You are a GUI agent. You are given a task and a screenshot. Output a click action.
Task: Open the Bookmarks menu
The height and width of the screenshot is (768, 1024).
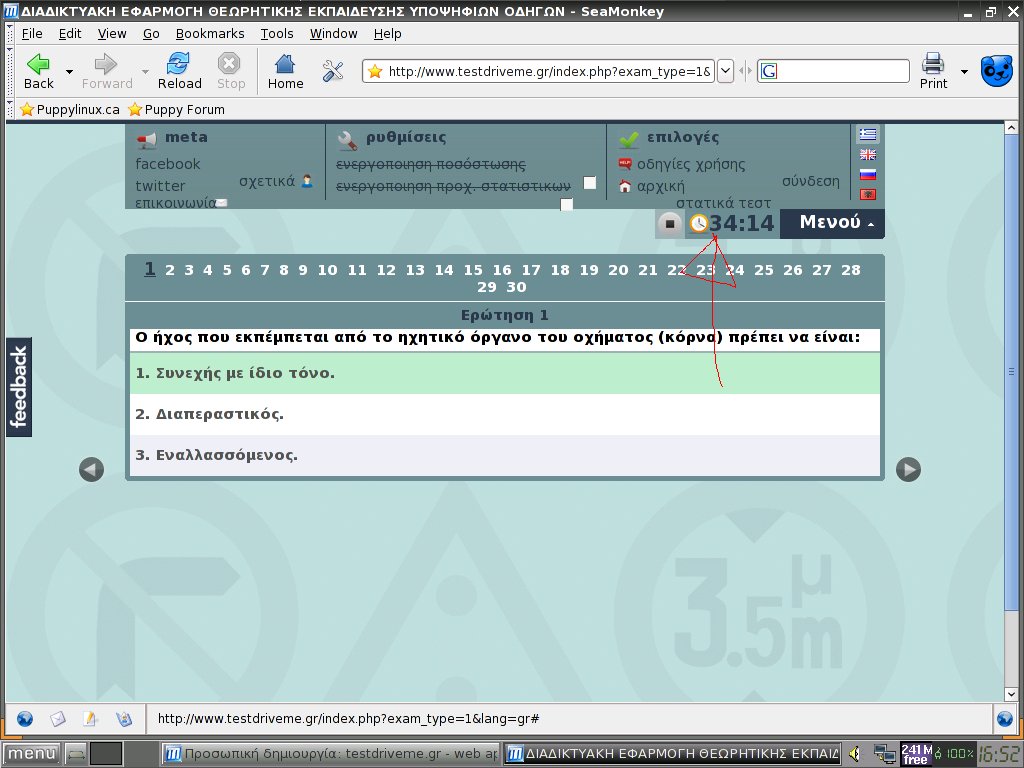(210, 33)
